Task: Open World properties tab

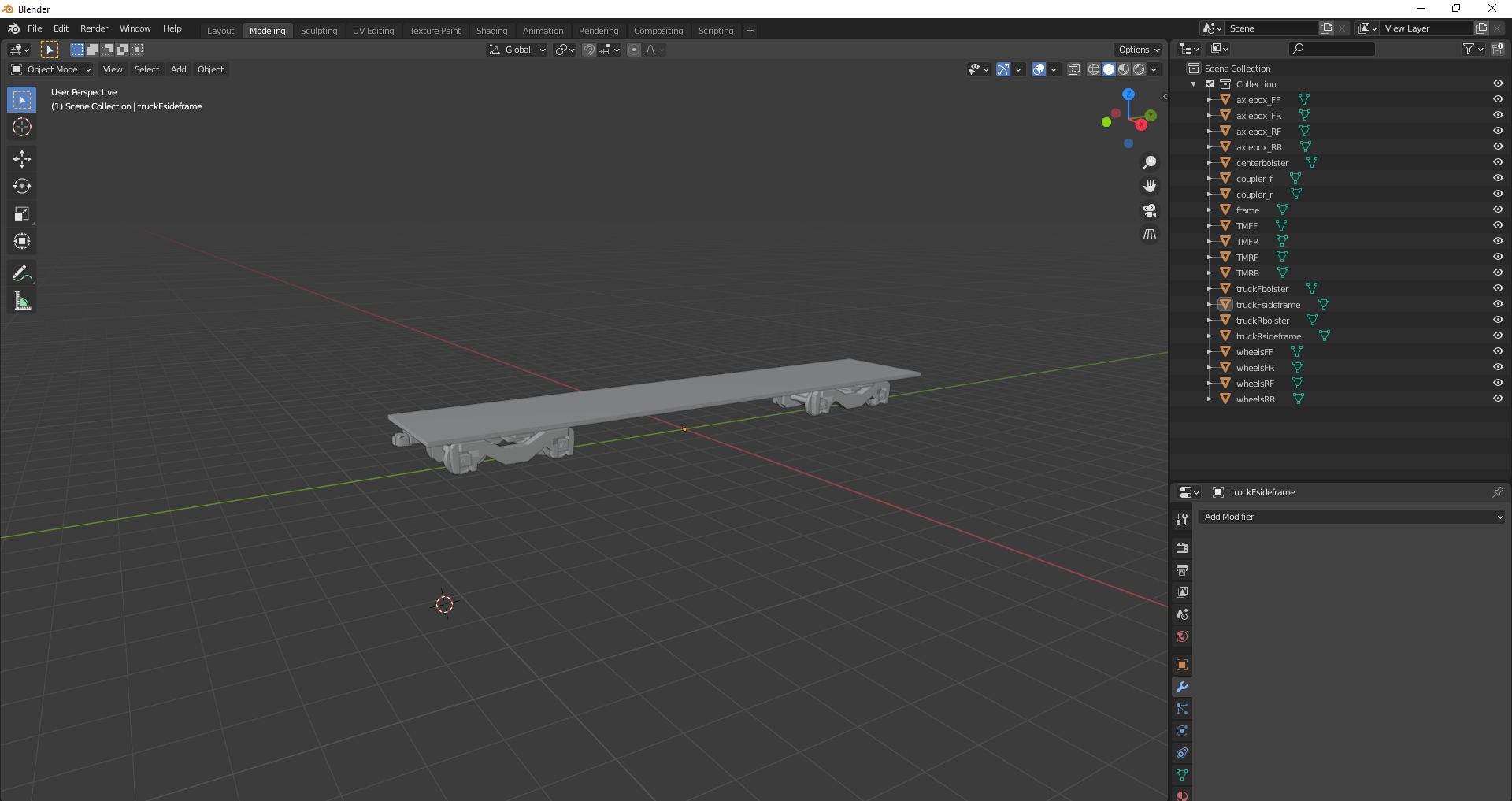Action: click(1182, 636)
